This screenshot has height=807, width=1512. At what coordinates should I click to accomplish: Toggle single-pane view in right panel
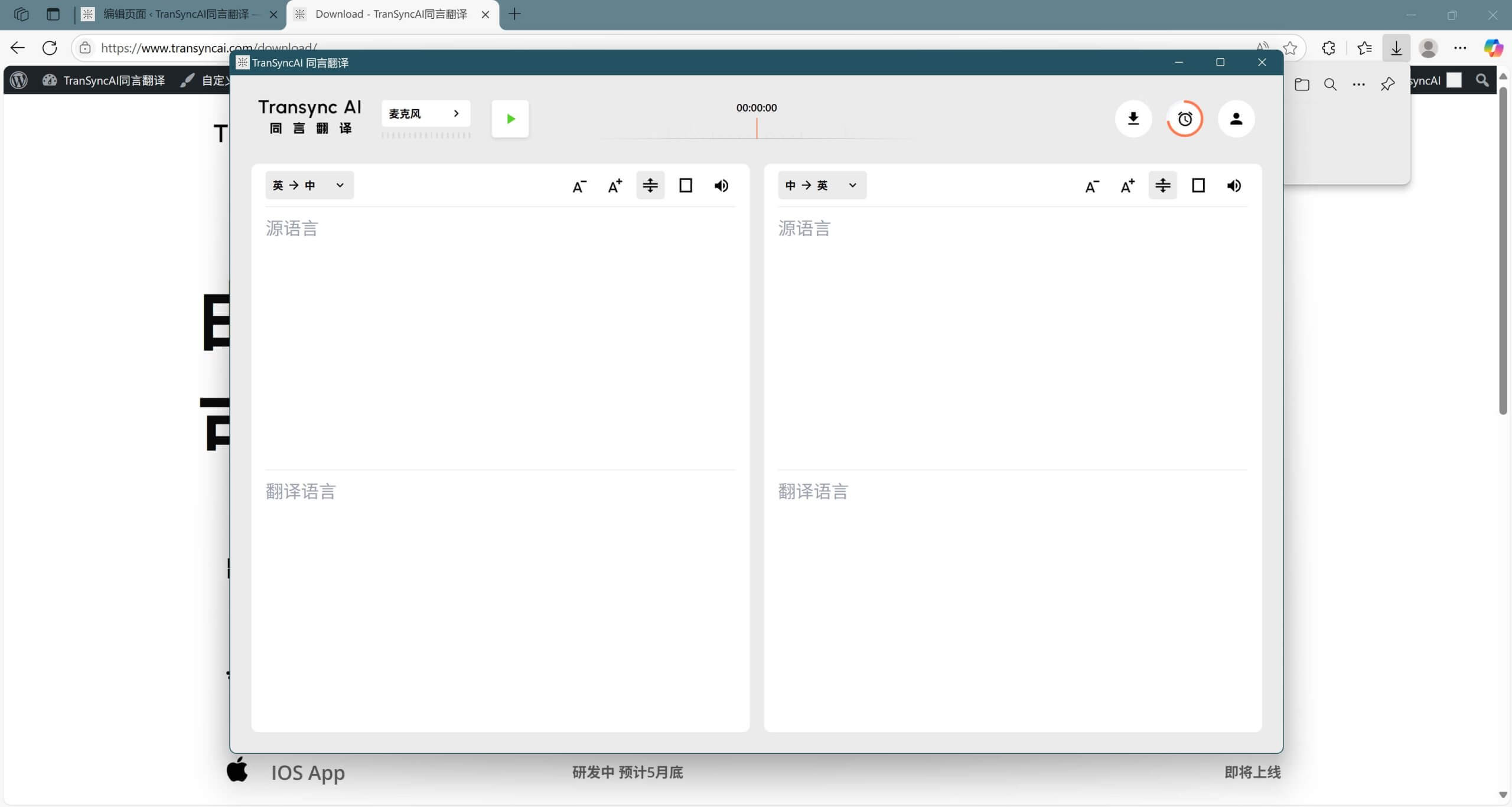(x=1198, y=186)
